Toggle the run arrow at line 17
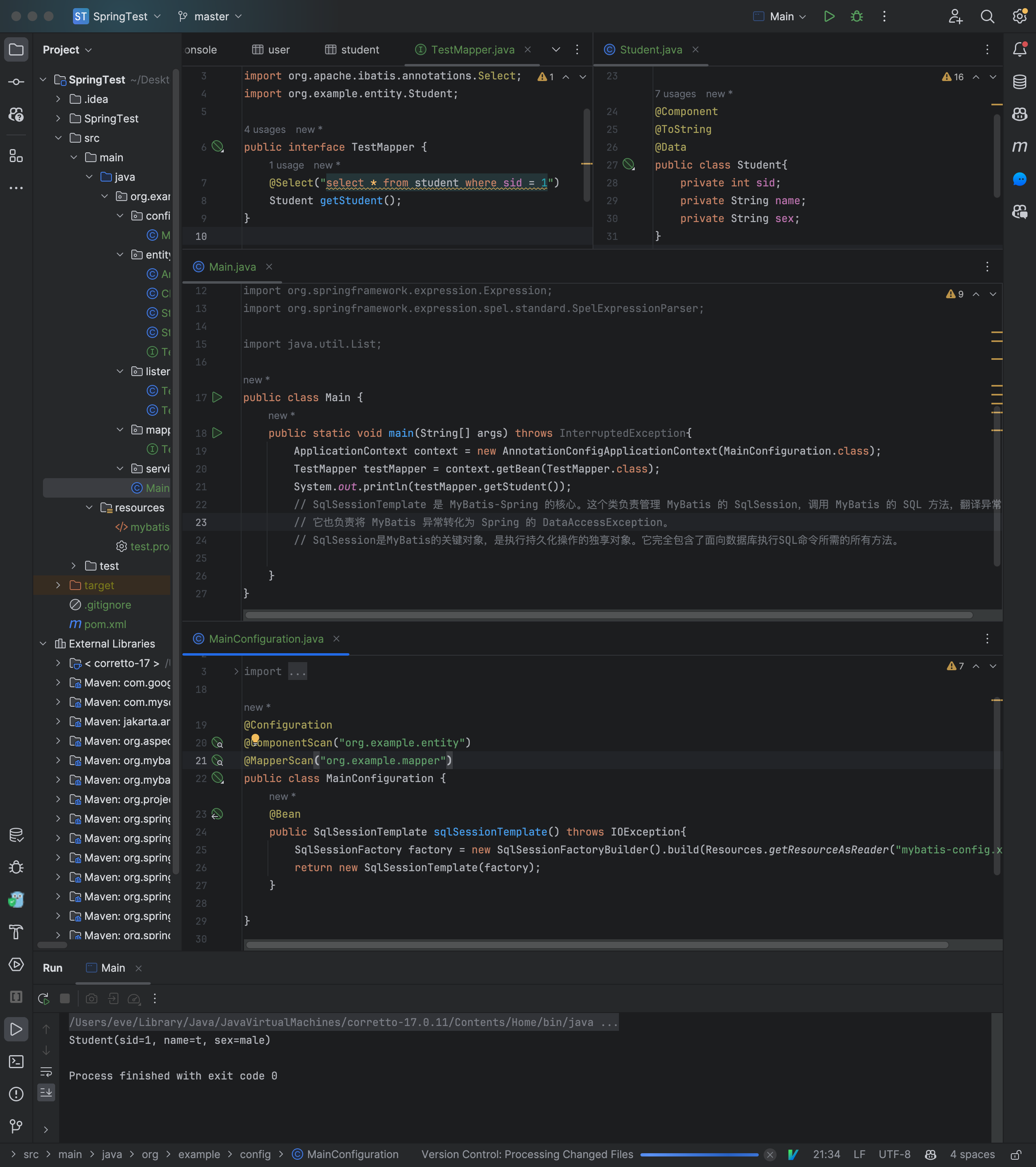The width and height of the screenshot is (1036, 1167). pos(217,398)
